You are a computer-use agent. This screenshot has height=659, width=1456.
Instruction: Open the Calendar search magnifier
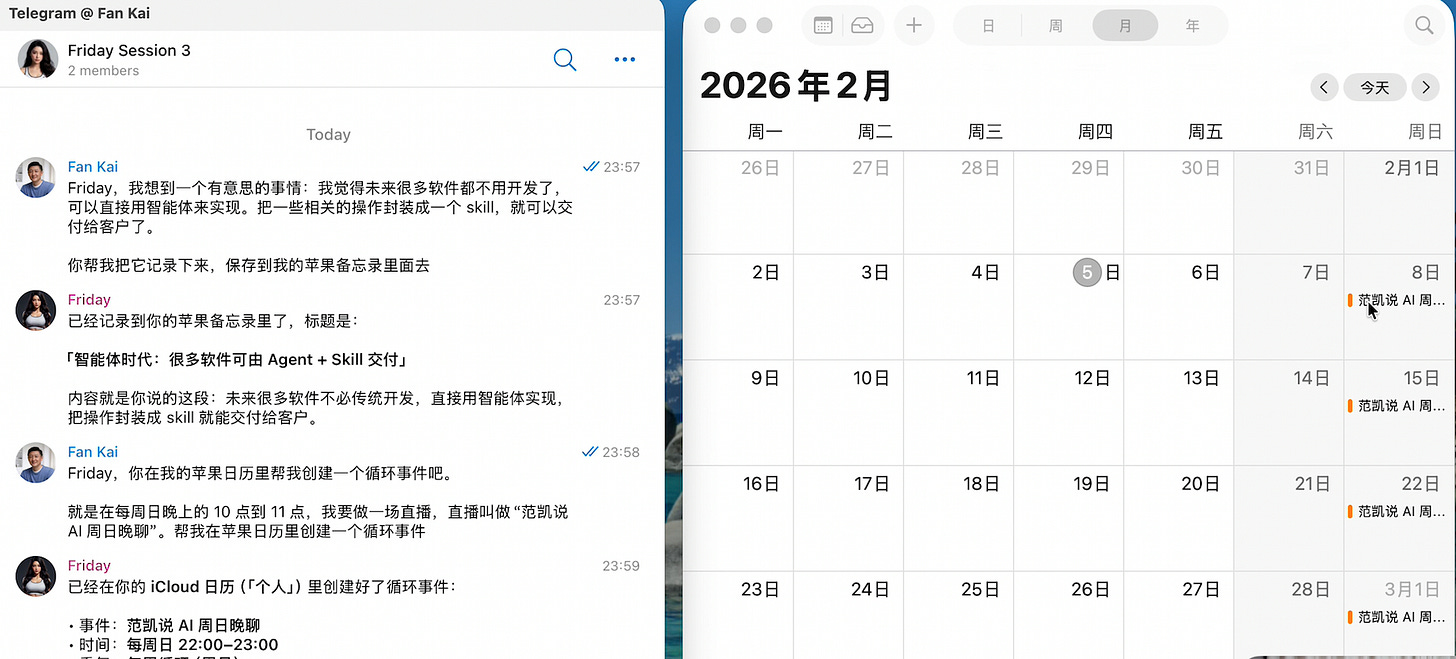[x=1424, y=26]
